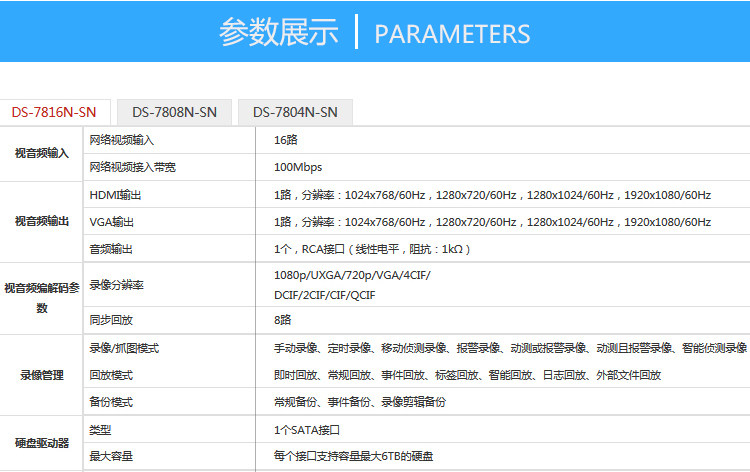Image resolution: width=750 pixels, height=472 pixels.
Task: Switch to the DS-7808N-SN tab
Action: [x=175, y=112]
